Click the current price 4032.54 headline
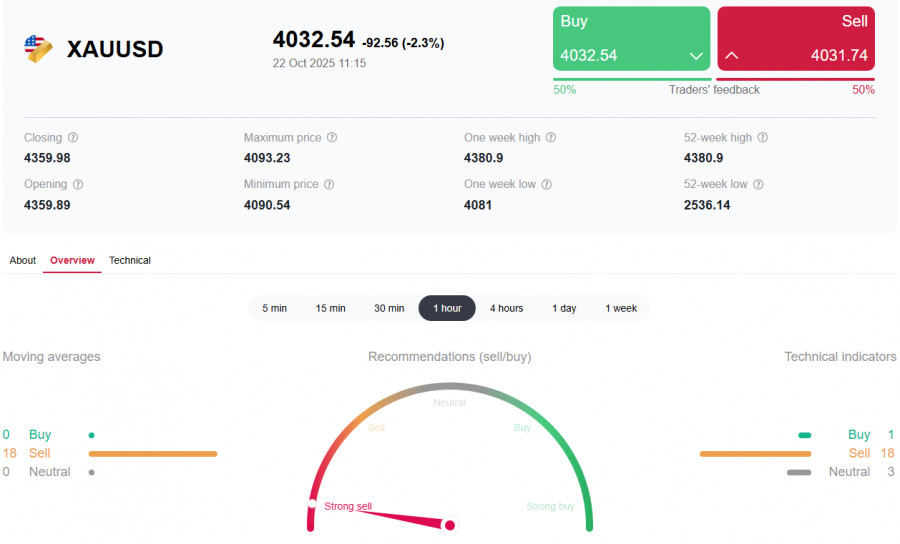Screen dimensions: 900x544 click(x=313, y=40)
